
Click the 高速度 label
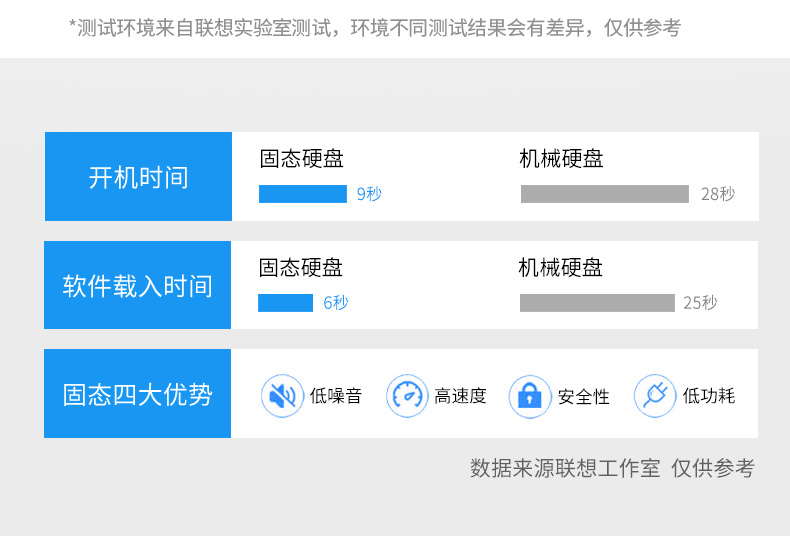pyautogui.click(x=460, y=395)
